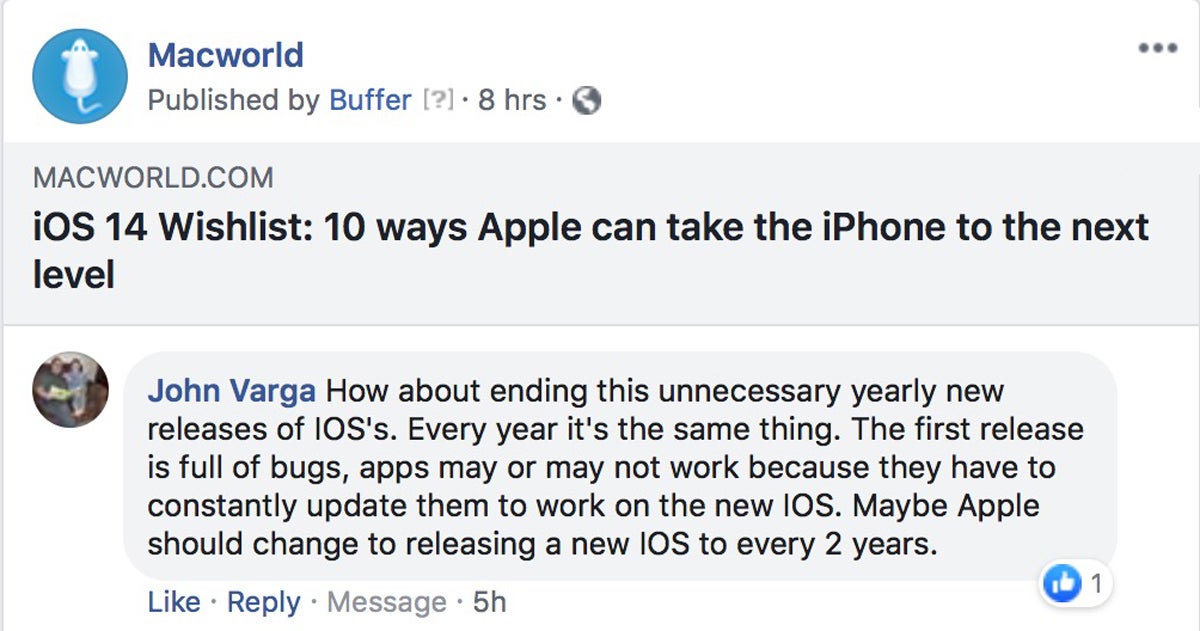Screen dimensions: 1200x631
Task: Click the gray link preview card background
Action: pos(600,234)
